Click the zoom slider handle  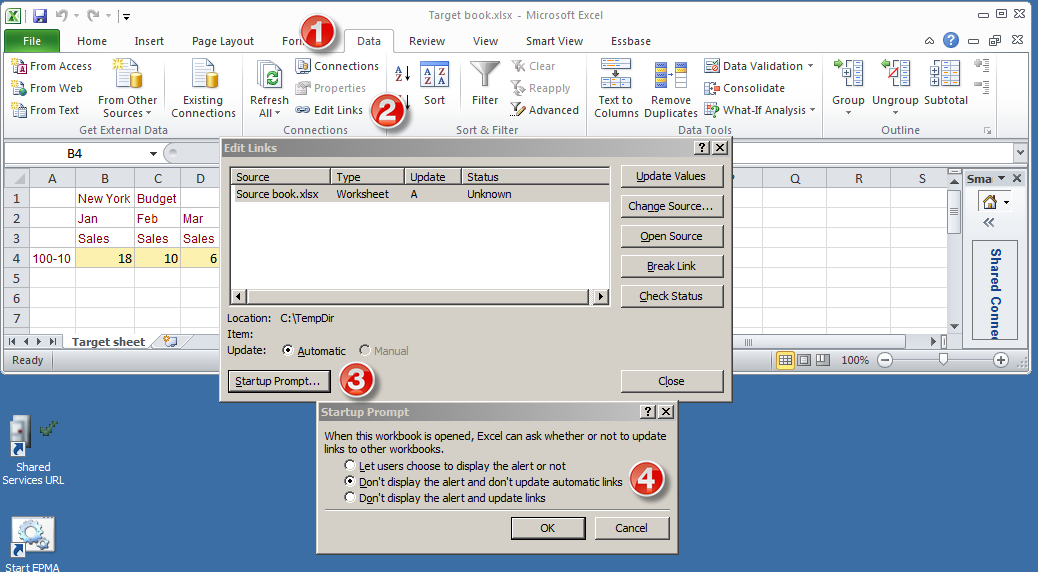[943, 359]
